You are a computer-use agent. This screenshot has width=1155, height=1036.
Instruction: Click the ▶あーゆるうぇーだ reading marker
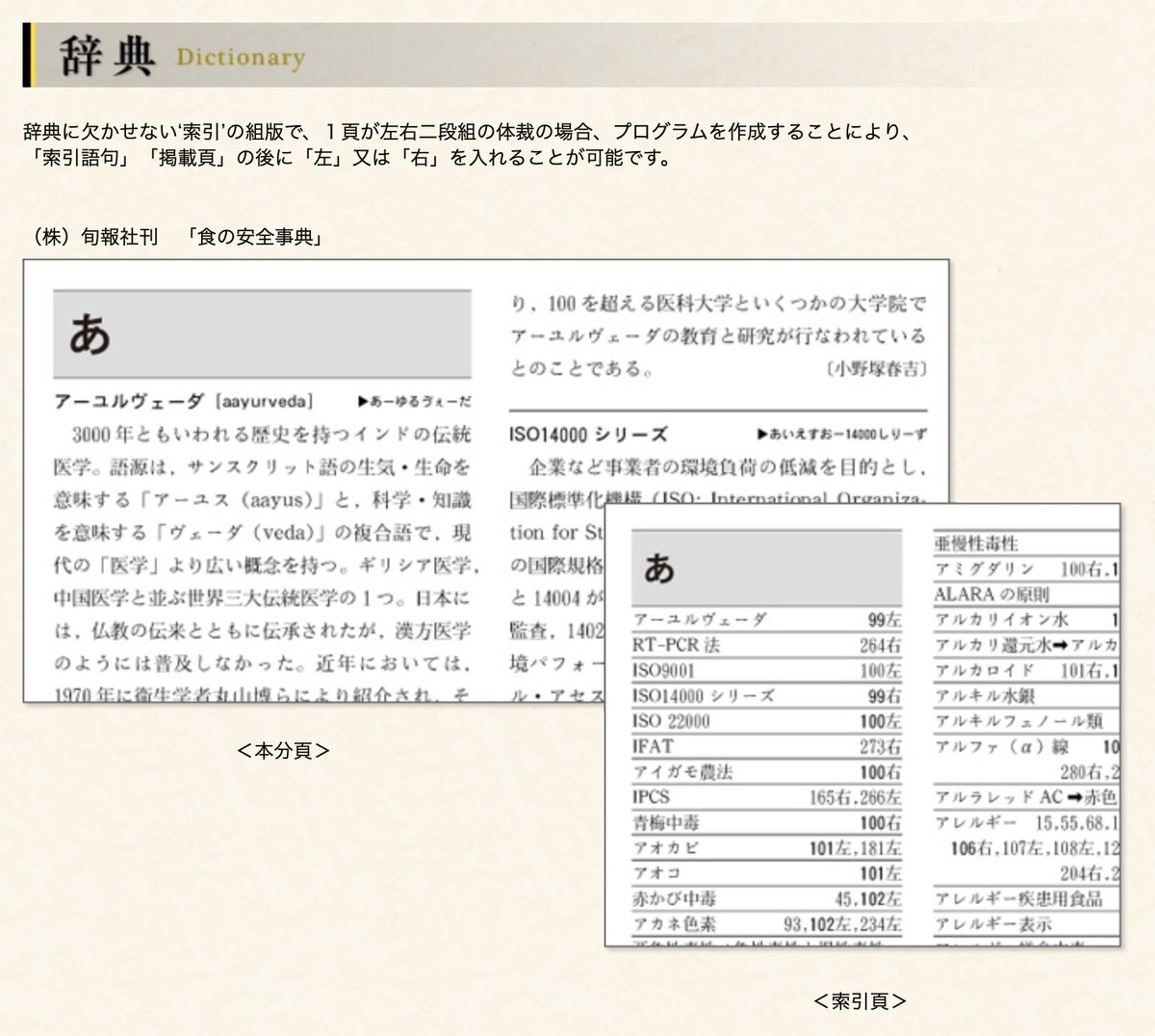[x=414, y=401]
